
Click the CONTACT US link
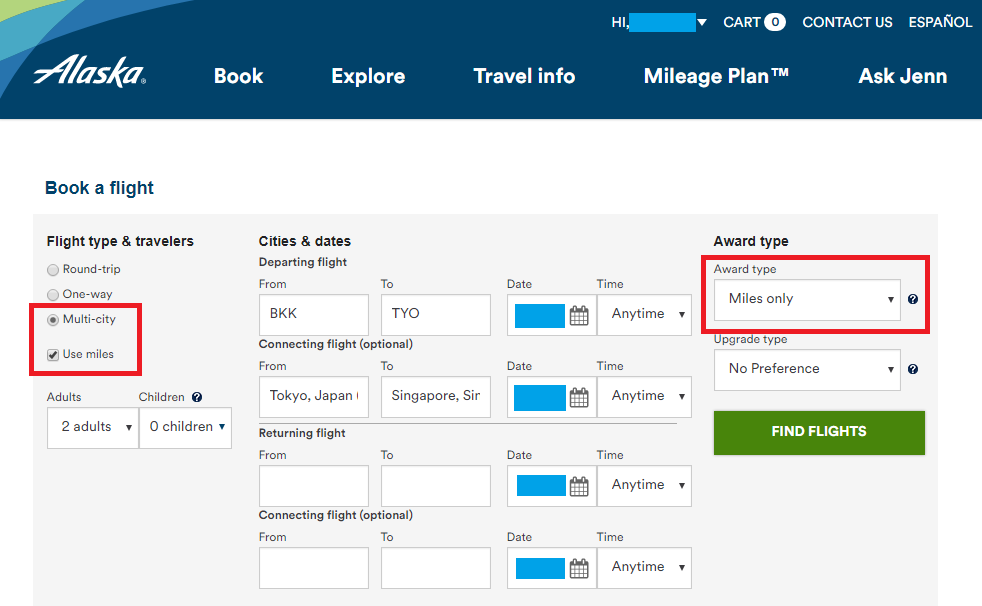point(847,23)
